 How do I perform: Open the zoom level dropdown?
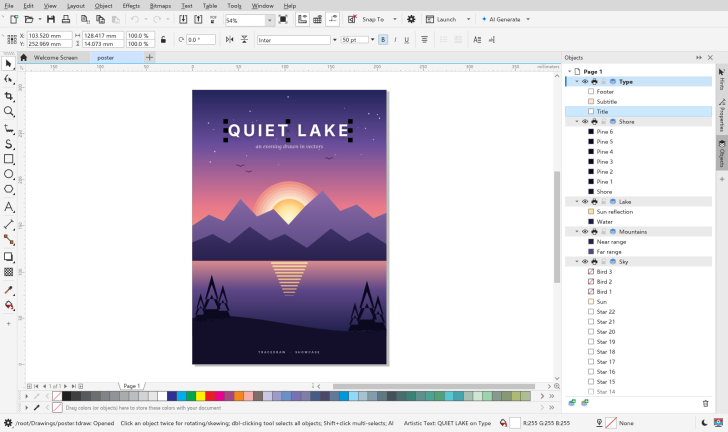[x=269, y=20]
